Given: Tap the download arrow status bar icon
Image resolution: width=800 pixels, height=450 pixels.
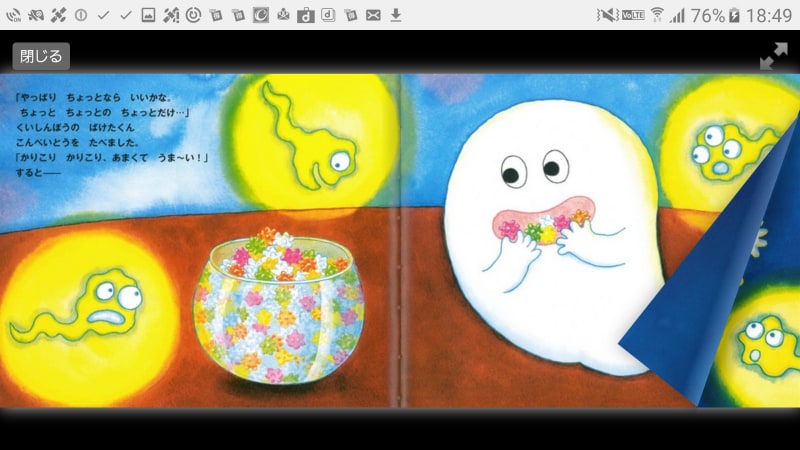Looking at the screenshot, I should [x=395, y=15].
